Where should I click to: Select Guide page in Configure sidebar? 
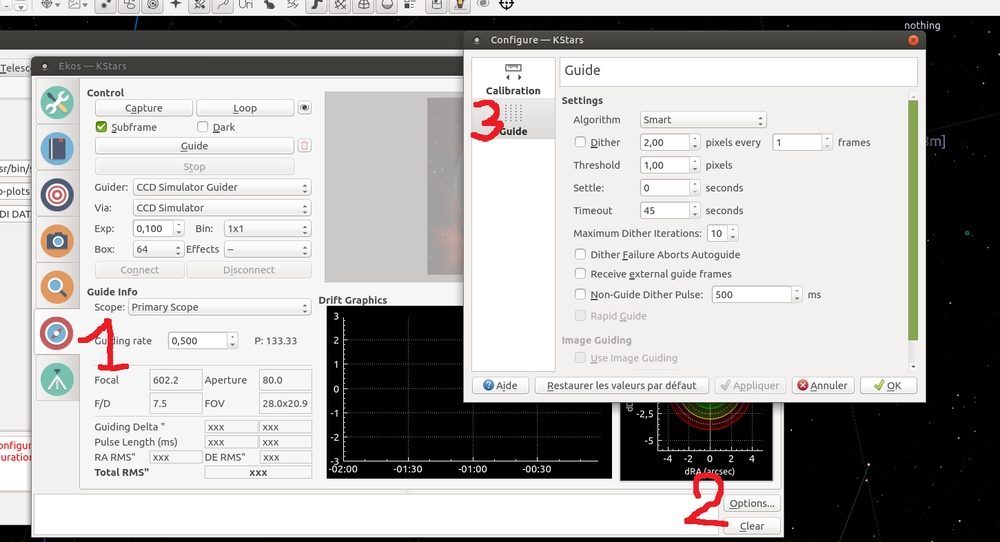[513, 119]
